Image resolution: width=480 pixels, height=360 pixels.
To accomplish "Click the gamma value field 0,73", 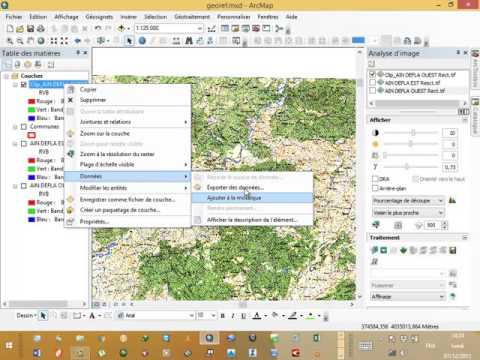I will (x=449, y=167).
